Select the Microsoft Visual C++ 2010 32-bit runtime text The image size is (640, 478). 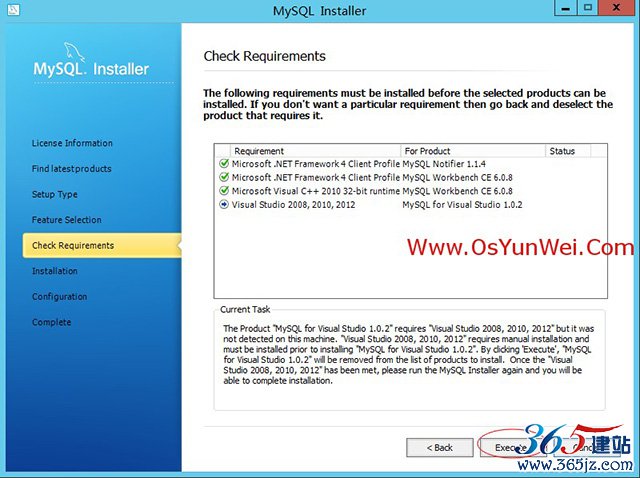316,191
